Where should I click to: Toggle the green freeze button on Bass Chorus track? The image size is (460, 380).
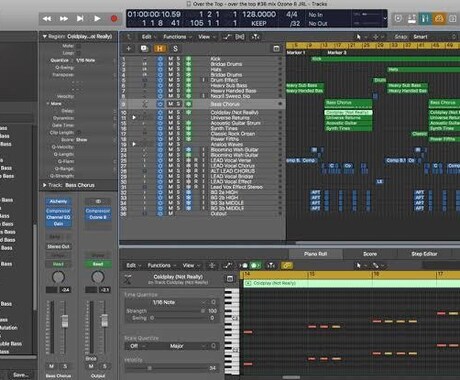pos(188,104)
